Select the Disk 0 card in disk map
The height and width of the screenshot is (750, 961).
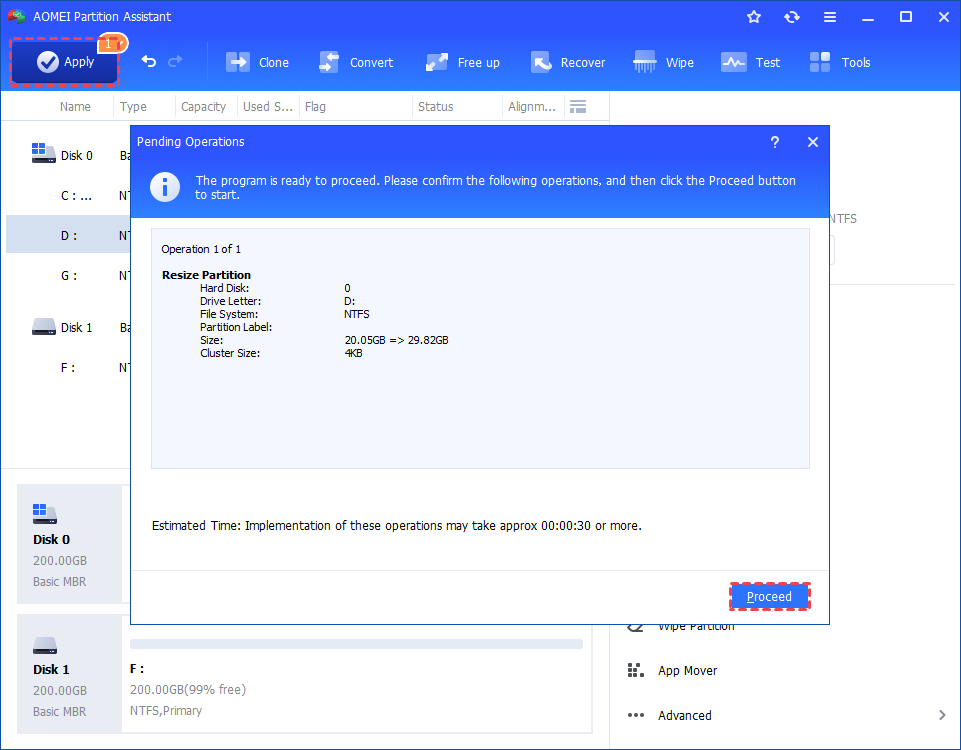tap(69, 544)
